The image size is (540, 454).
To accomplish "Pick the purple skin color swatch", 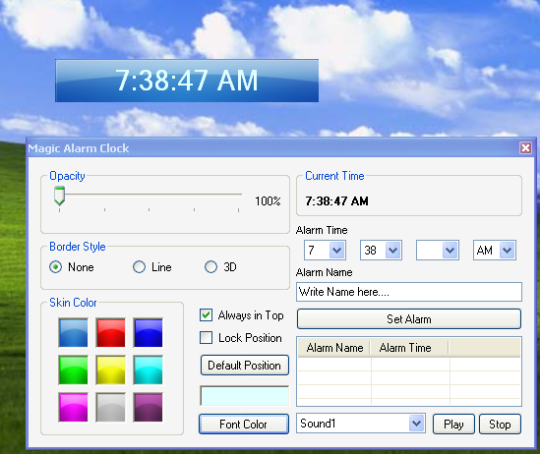I will click(148, 407).
